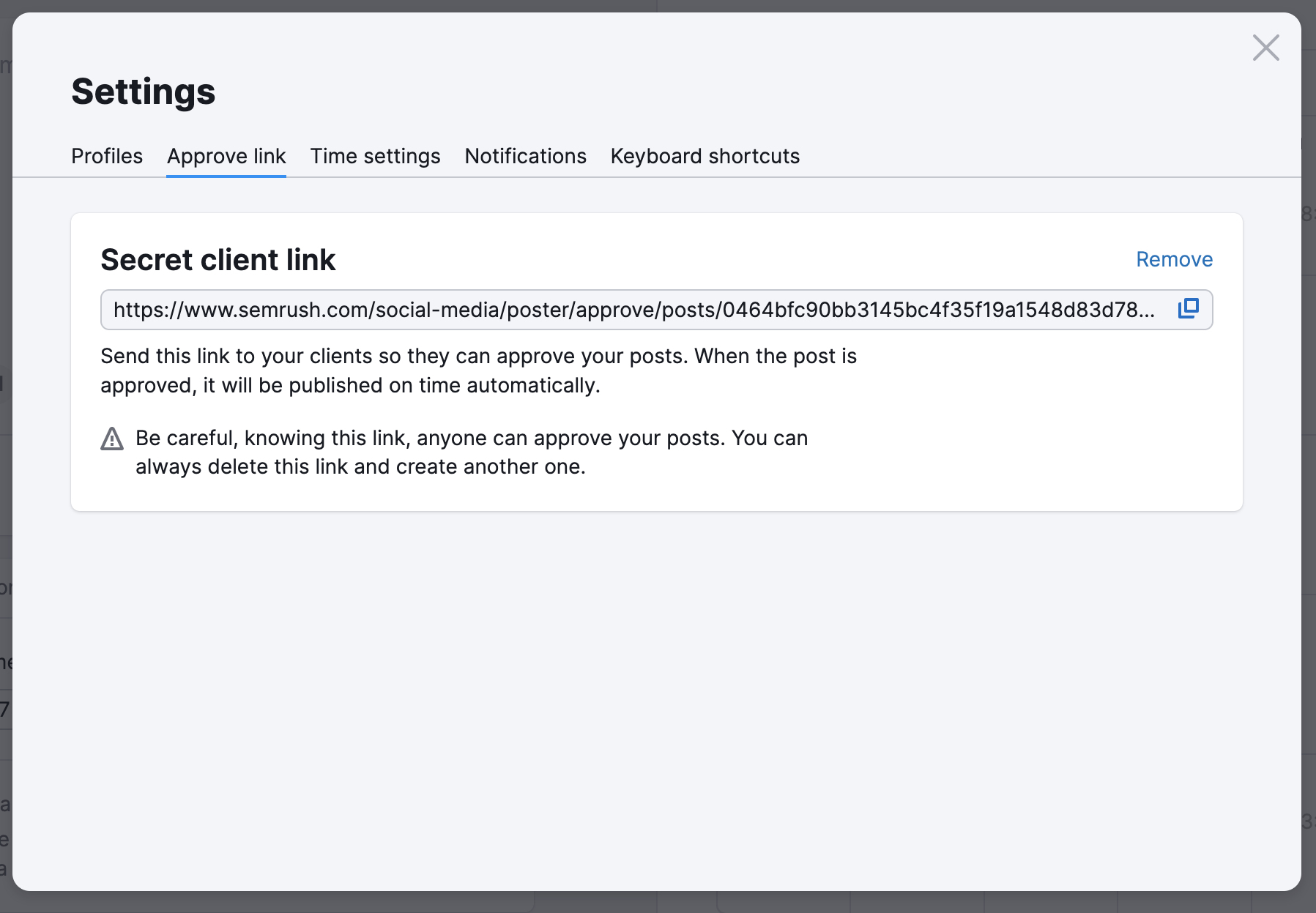Switch to the Profiles tab

pos(106,156)
